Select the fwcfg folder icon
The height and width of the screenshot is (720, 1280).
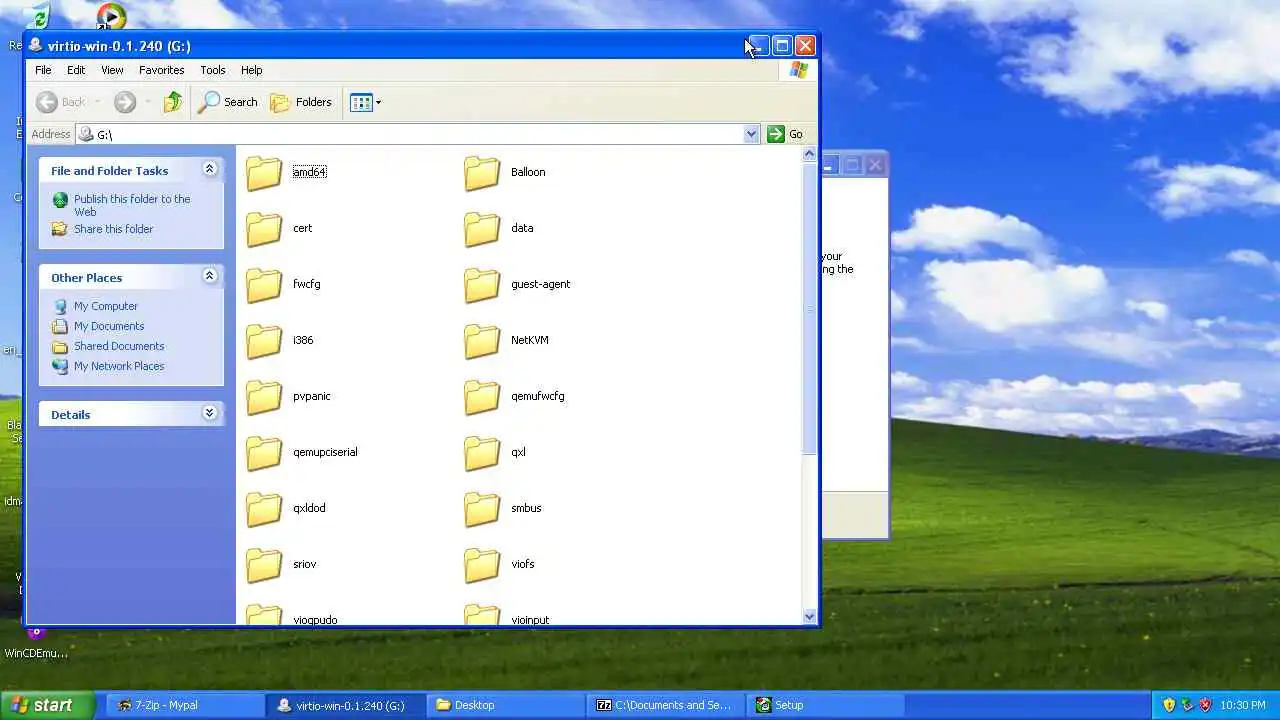(264, 284)
